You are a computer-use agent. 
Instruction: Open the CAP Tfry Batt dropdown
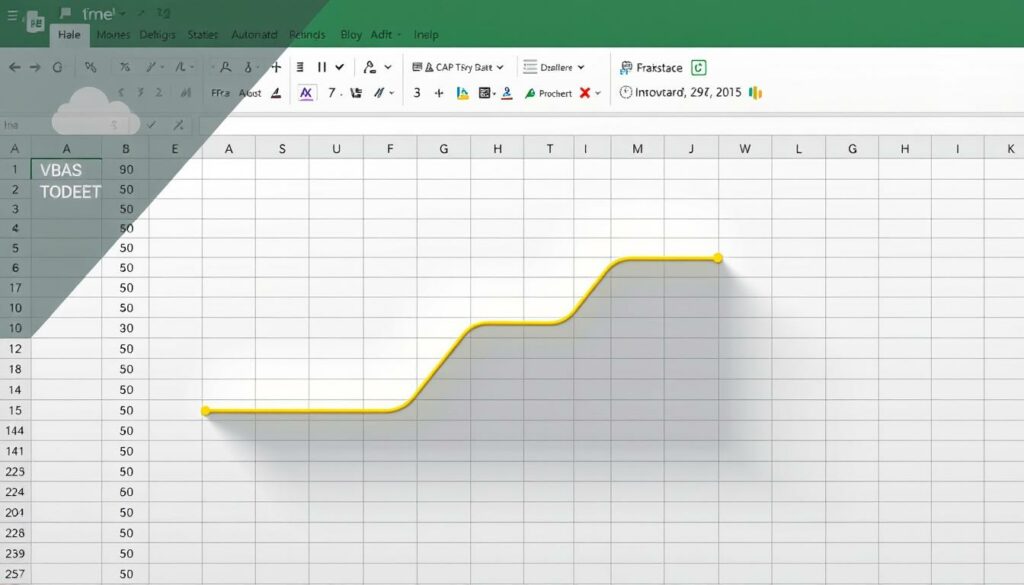[458, 67]
